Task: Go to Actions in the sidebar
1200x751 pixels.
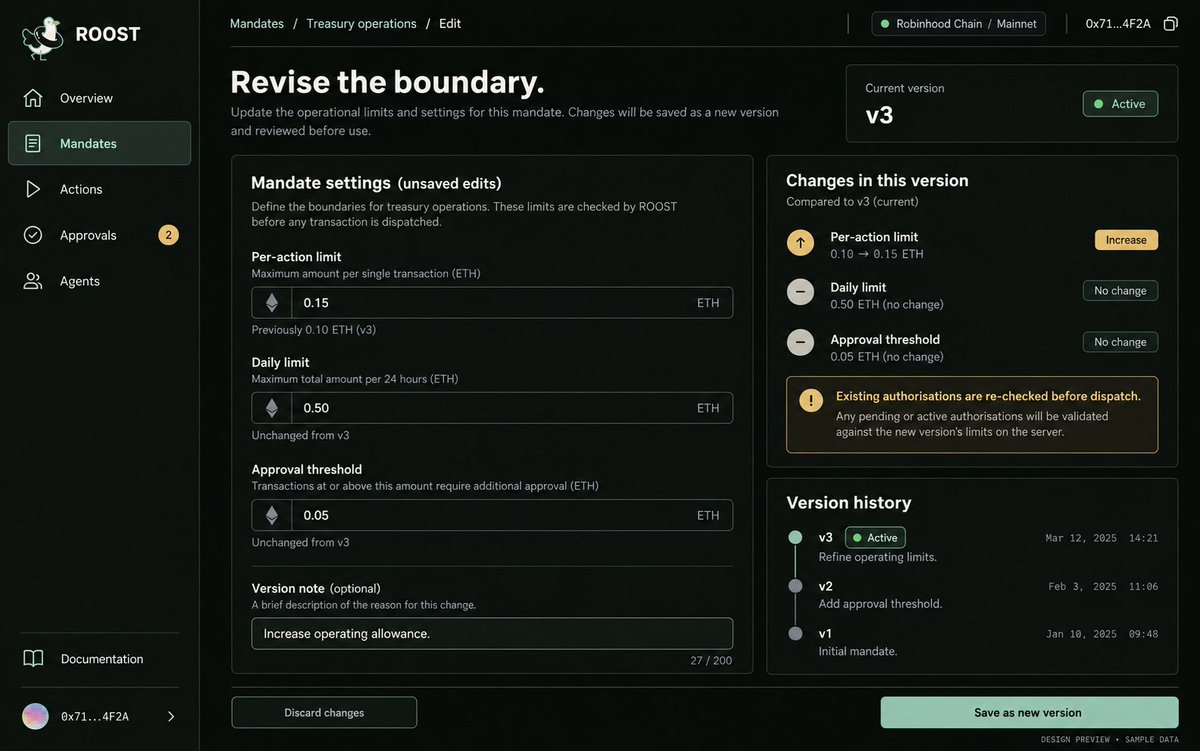Action: 99,189
